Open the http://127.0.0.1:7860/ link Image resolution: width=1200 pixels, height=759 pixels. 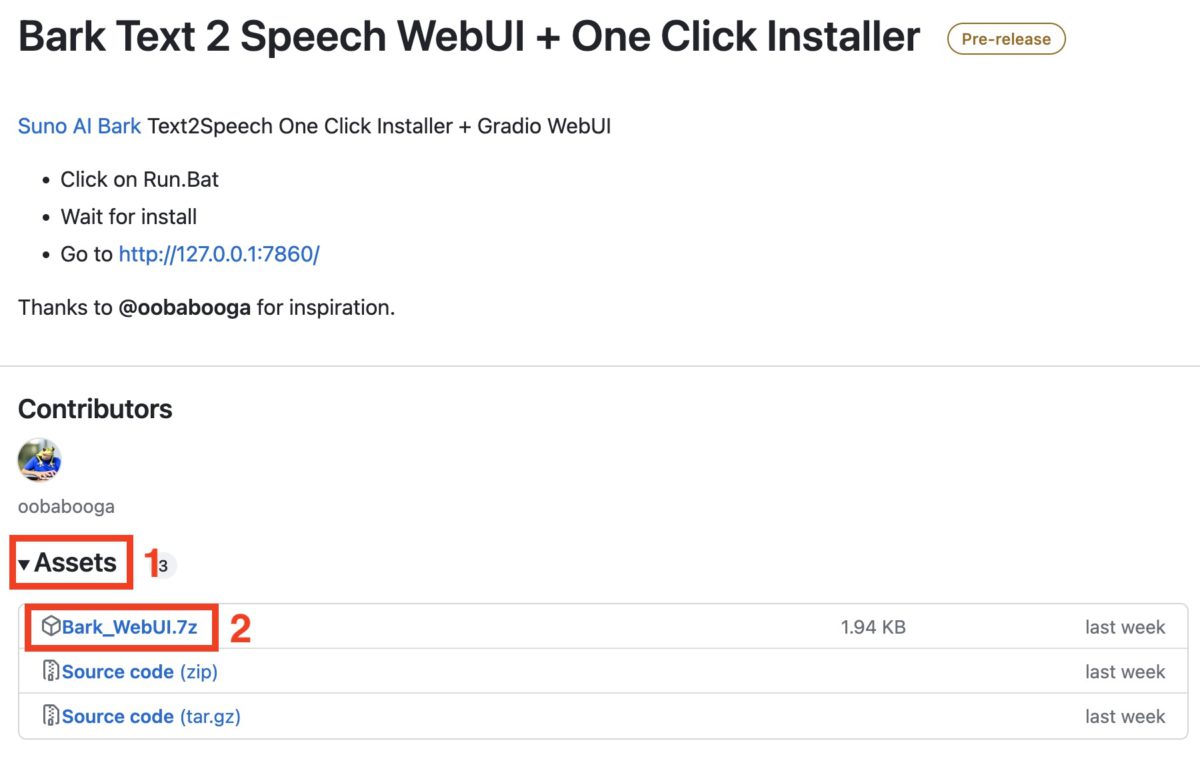[219, 254]
